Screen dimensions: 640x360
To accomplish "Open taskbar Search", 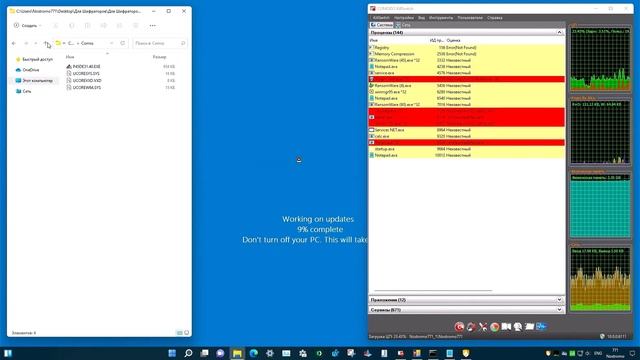I will 188,353.
